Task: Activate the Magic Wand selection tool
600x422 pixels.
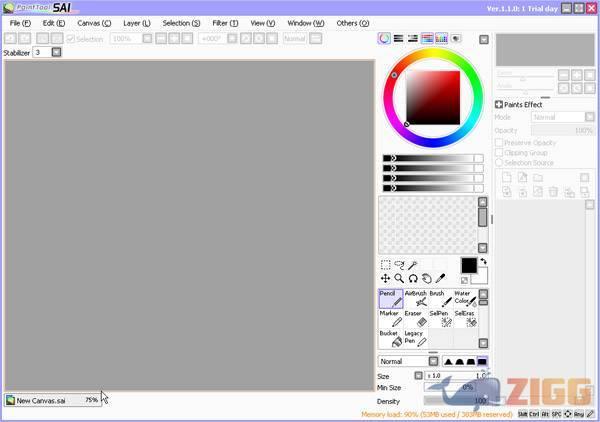Action: pyautogui.click(x=413, y=265)
